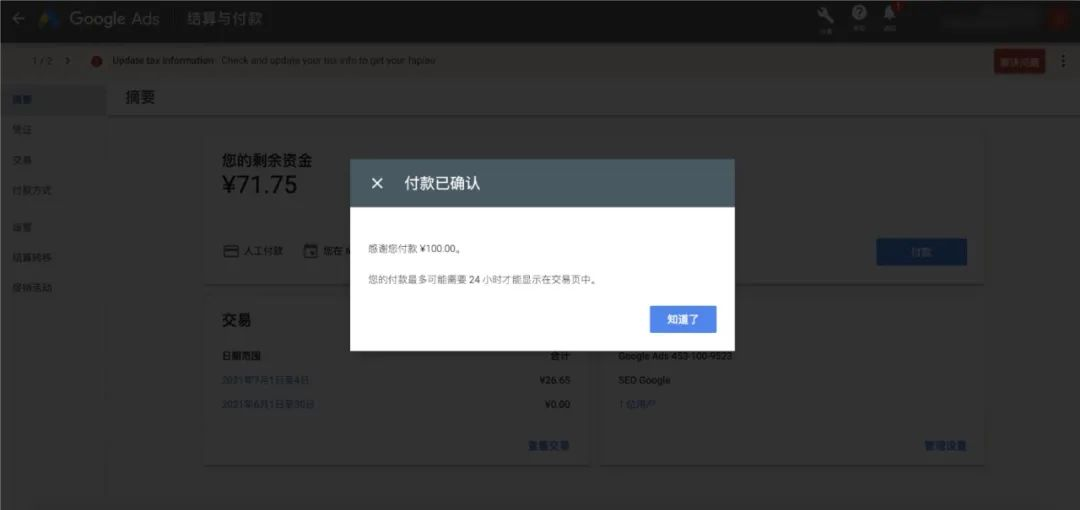Click the ¥26.65 transaction total
This screenshot has height=510, width=1080.
click(555, 380)
